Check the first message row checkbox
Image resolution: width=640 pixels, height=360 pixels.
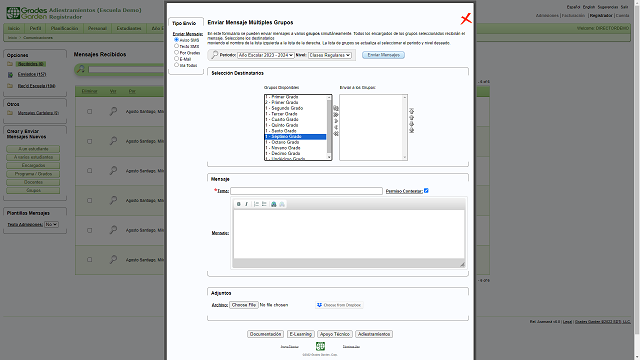(89, 111)
